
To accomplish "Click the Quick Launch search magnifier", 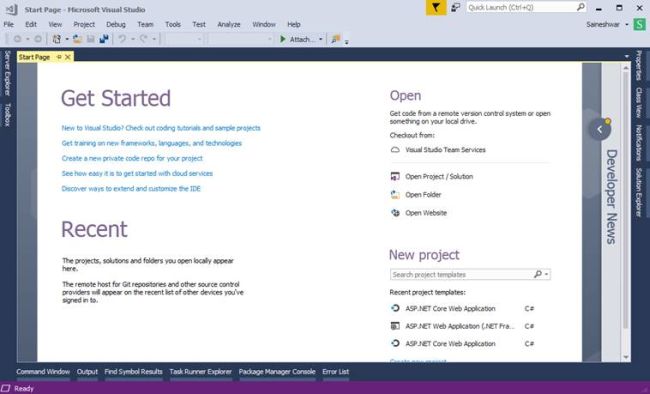I will point(581,7).
